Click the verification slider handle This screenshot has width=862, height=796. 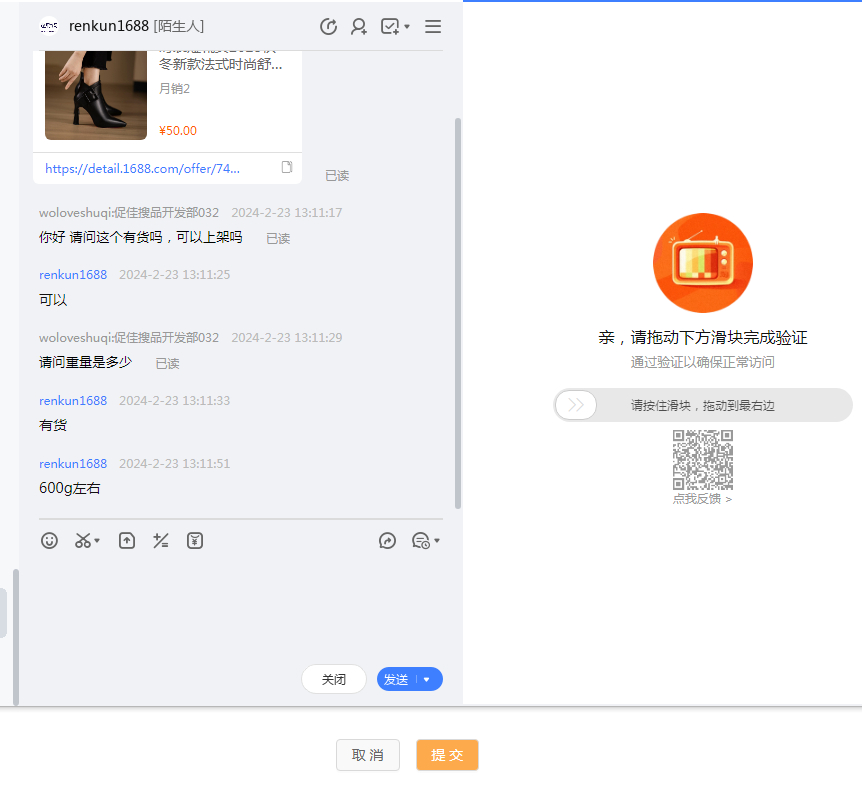576,405
